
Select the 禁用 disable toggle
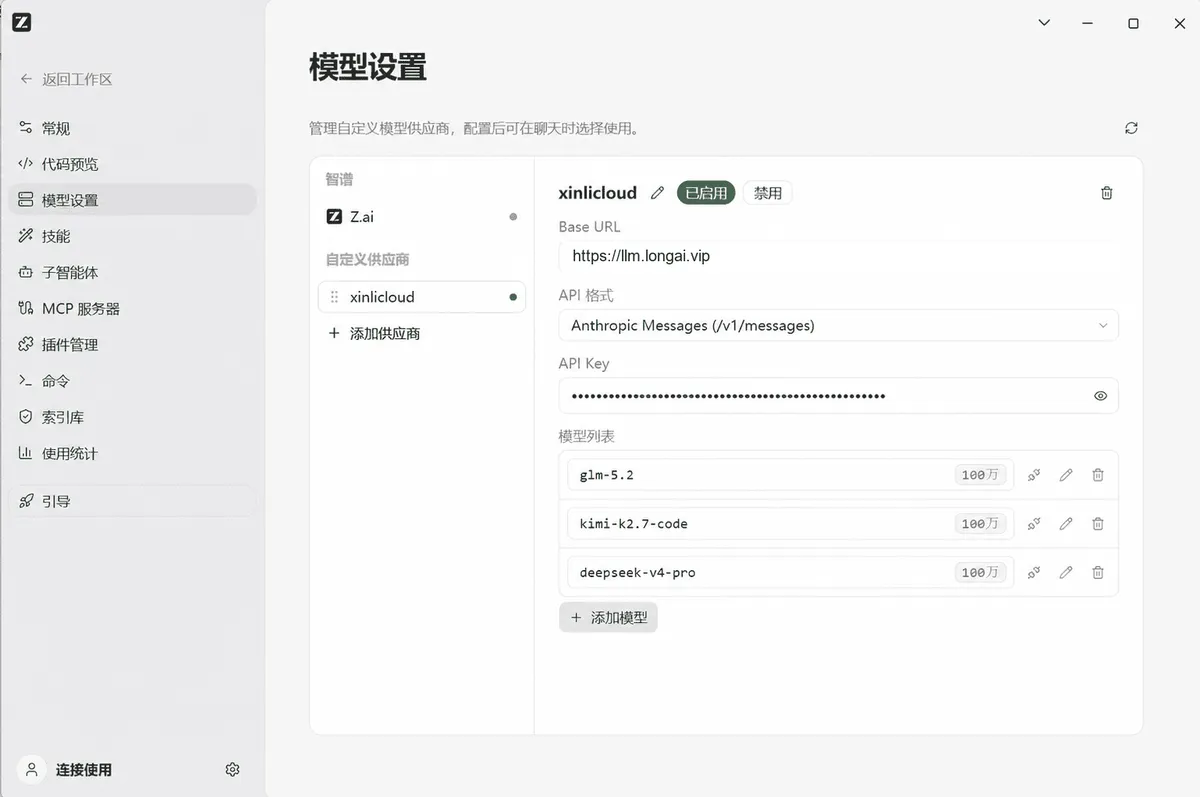pyautogui.click(x=768, y=193)
